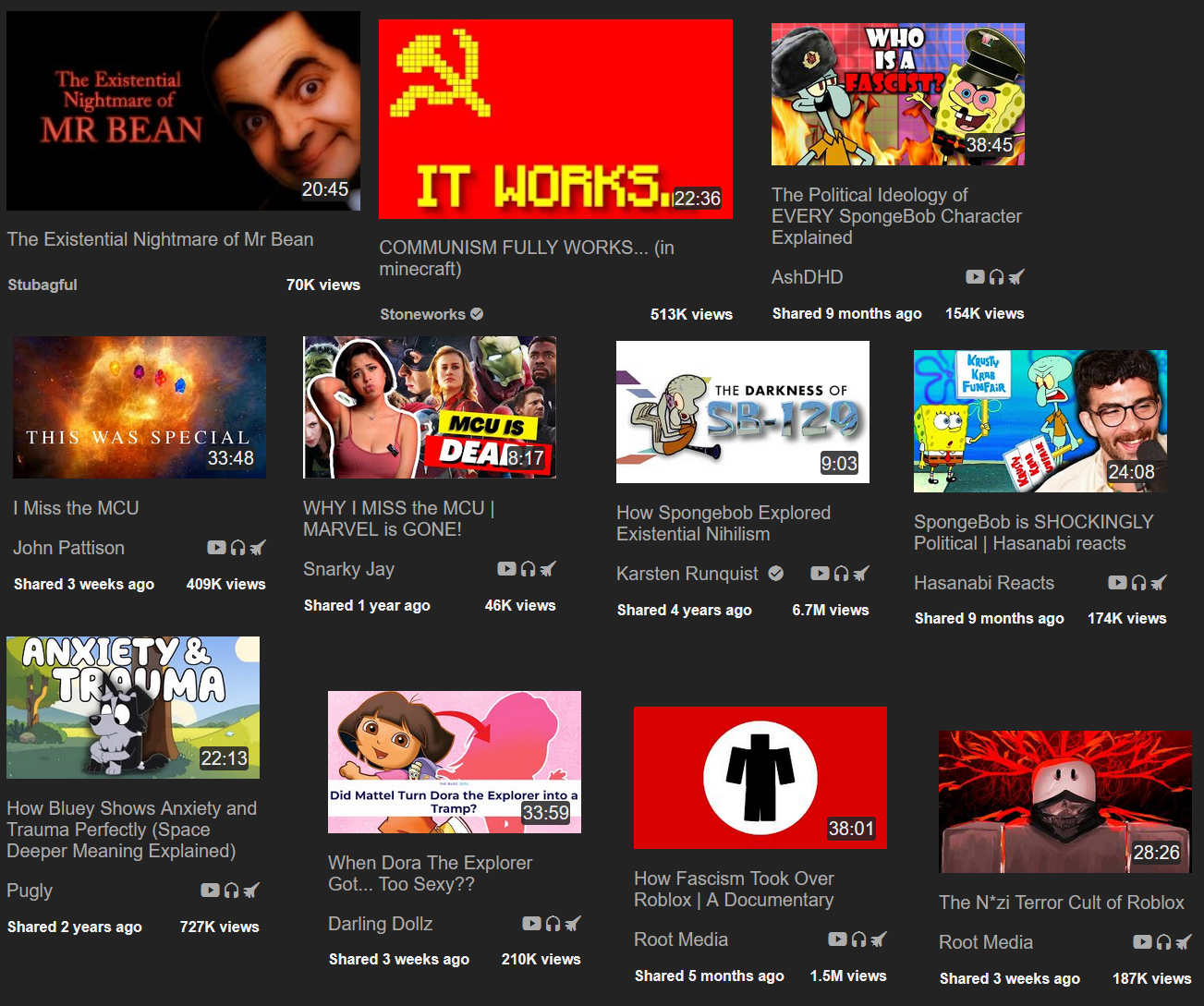Click YouTube icon for N*zi Terror Cult video

[x=1142, y=941]
